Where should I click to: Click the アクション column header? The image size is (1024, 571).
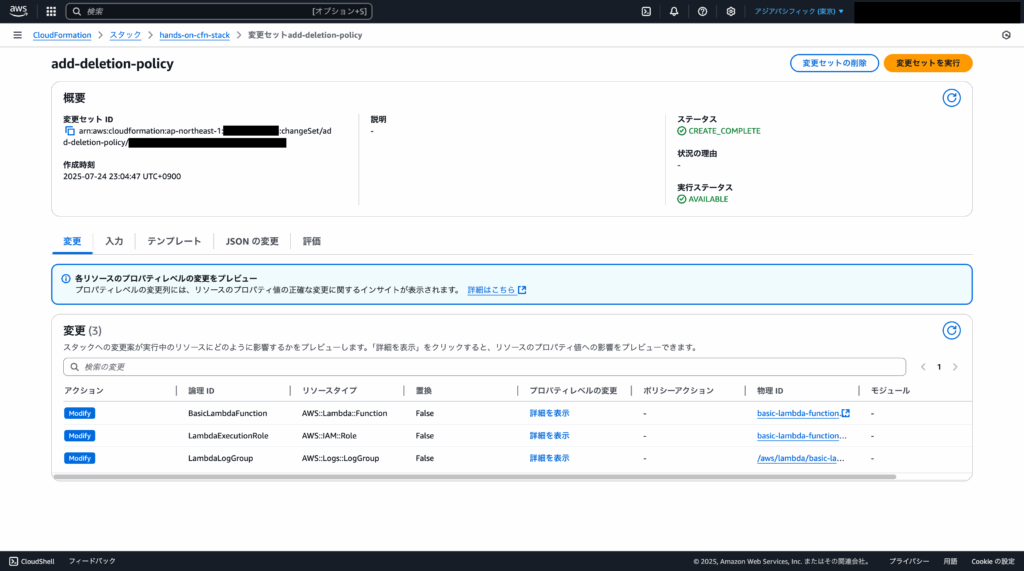click(x=84, y=391)
